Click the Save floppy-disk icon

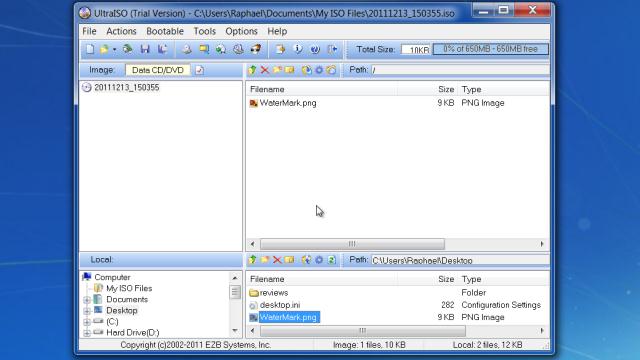[145, 49]
